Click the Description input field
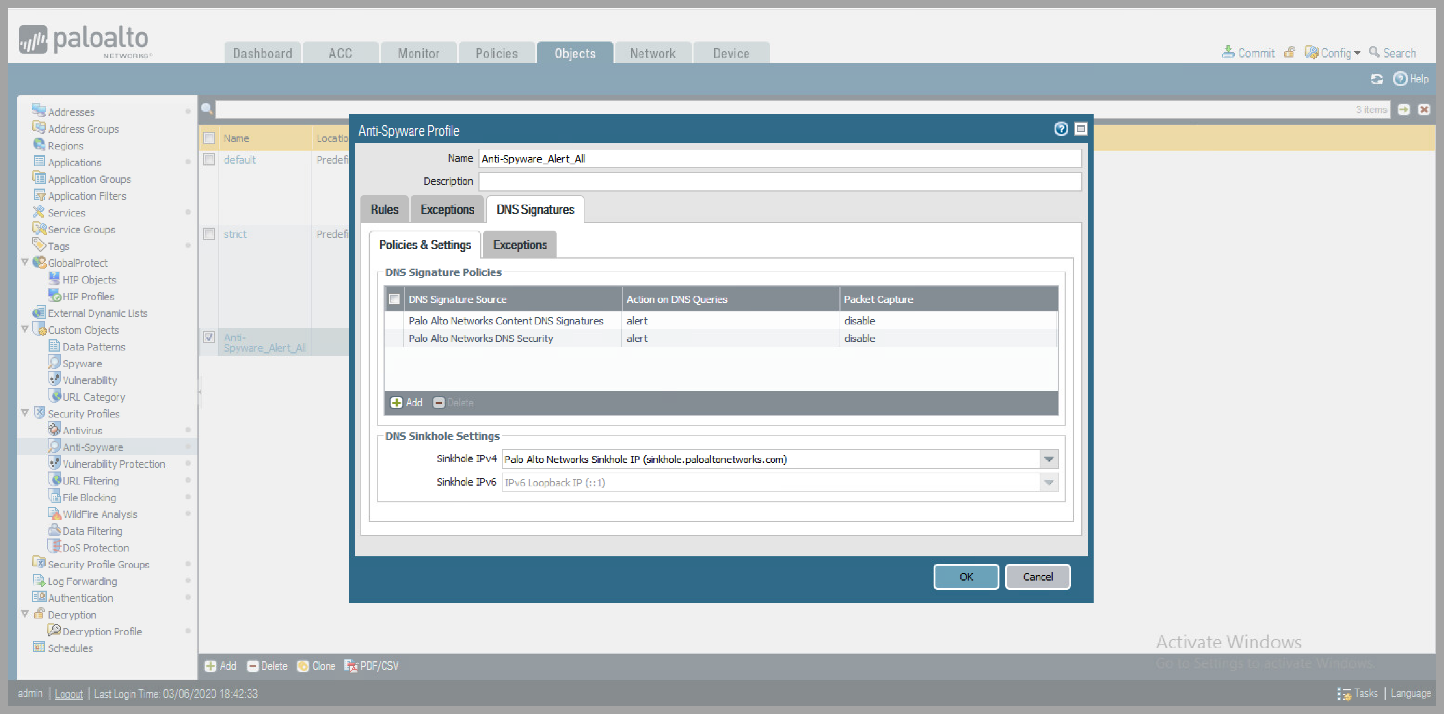 click(x=780, y=182)
